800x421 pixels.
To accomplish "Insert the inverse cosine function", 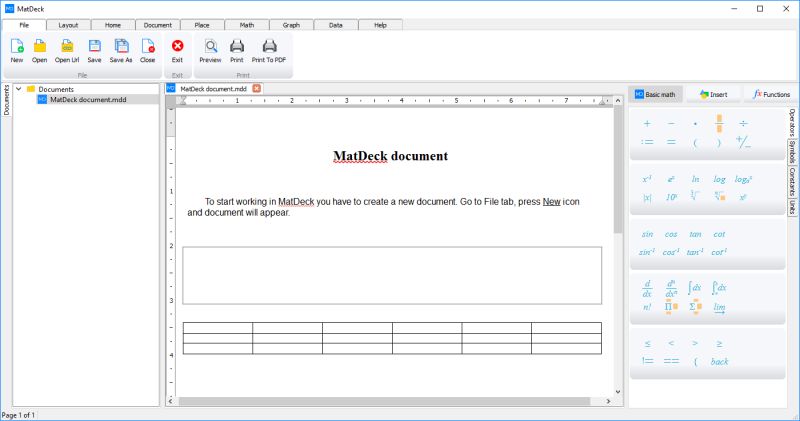I will (670, 252).
